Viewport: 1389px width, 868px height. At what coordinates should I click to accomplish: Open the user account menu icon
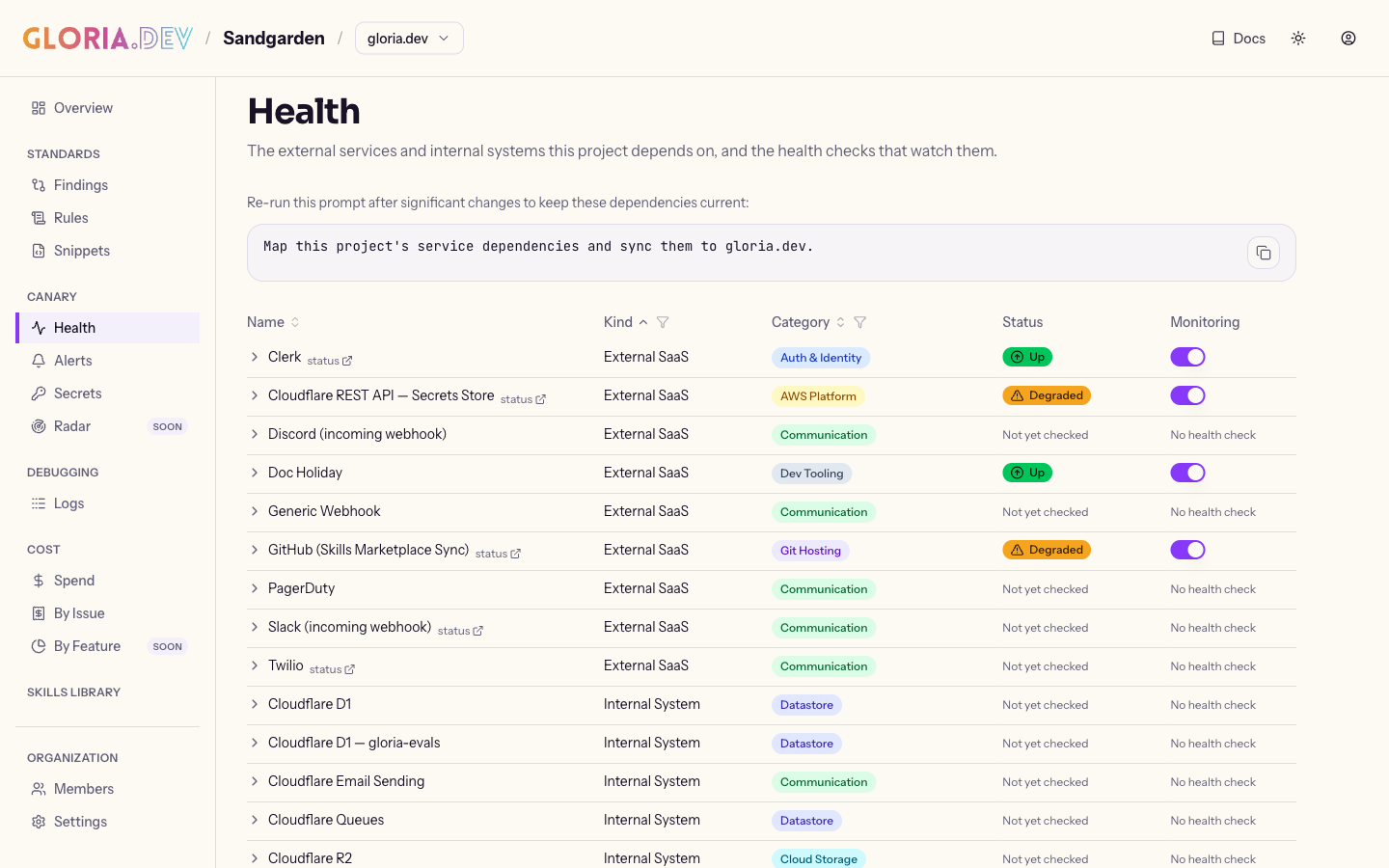tap(1348, 39)
